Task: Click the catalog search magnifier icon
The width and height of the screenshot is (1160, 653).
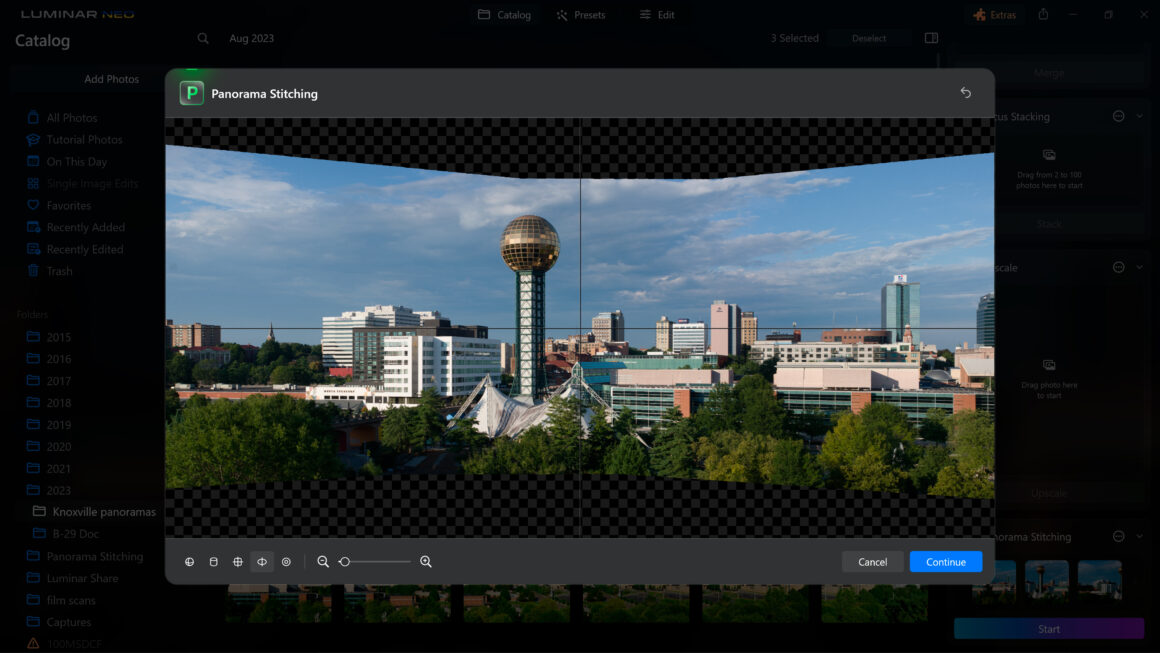Action: click(203, 38)
